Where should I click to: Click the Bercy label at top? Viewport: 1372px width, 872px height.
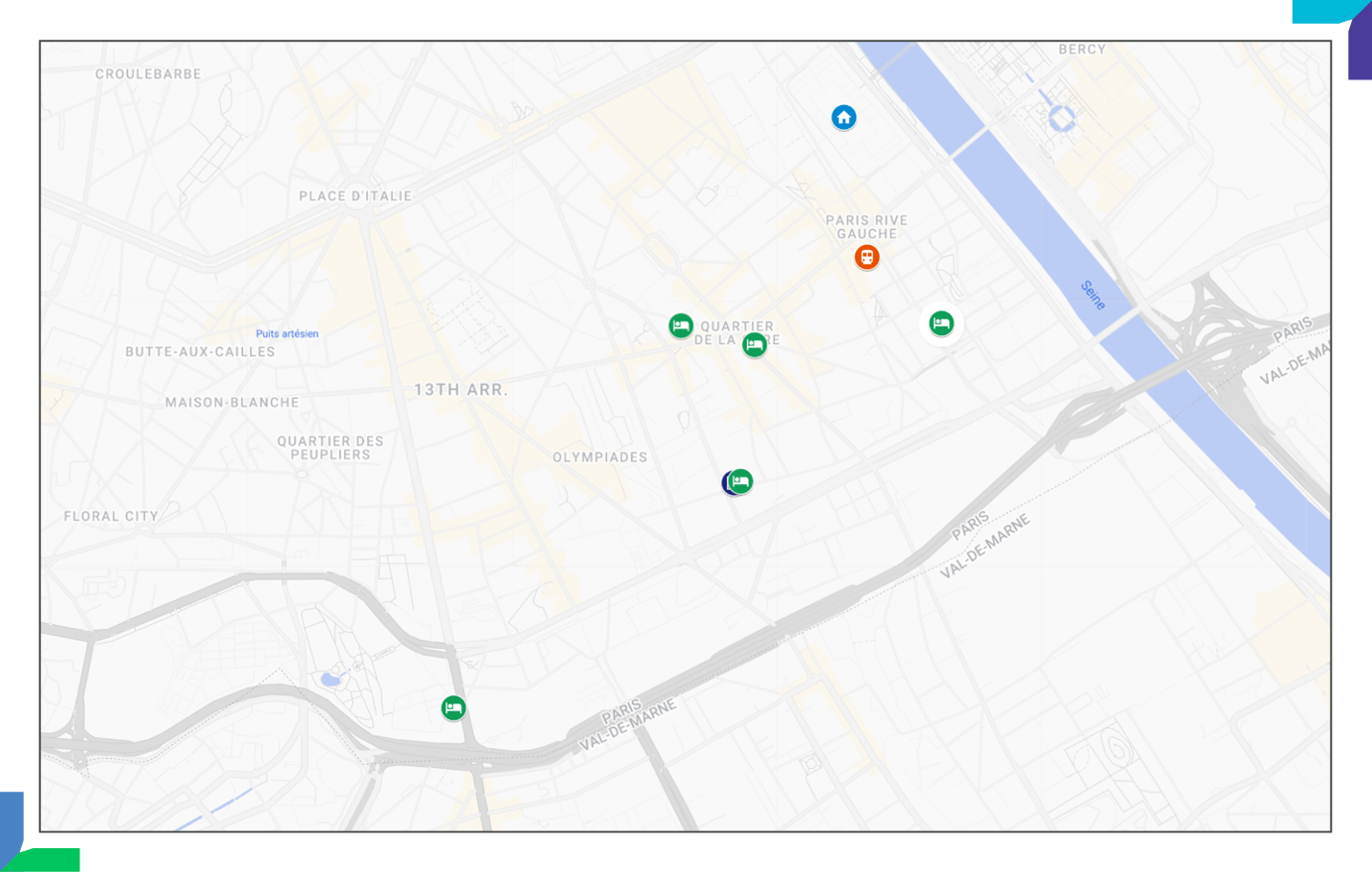point(1081,50)
